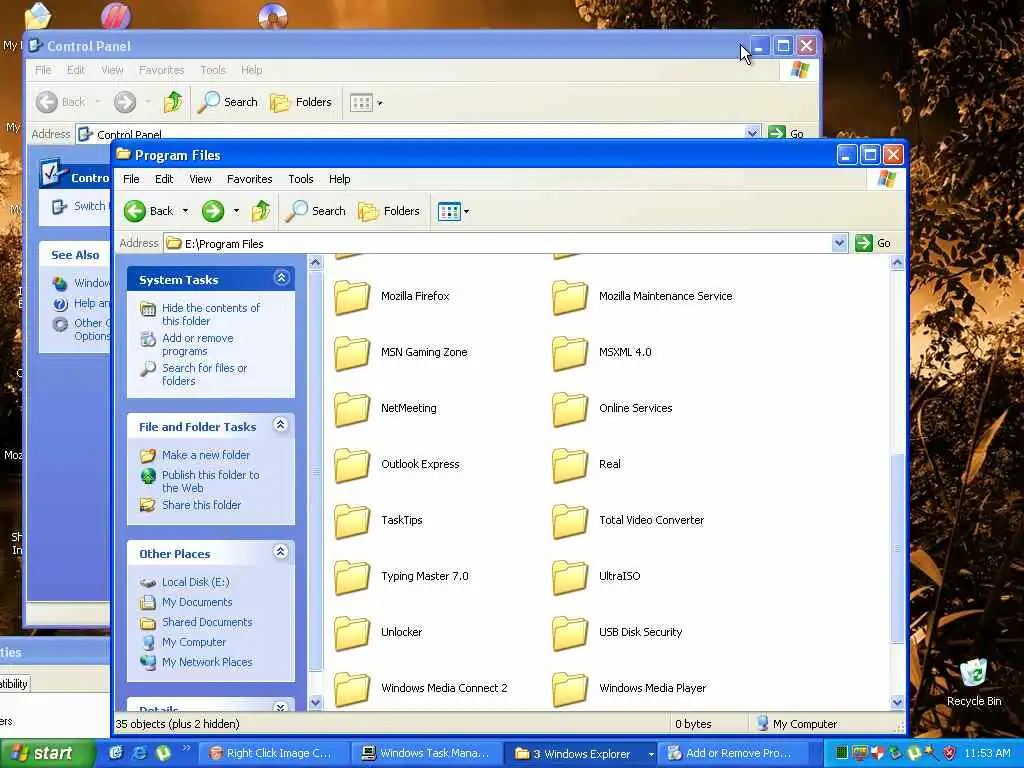1024x768 pixels.
Task: Expand the Details panel chevron
Action: tap(281, 707)
